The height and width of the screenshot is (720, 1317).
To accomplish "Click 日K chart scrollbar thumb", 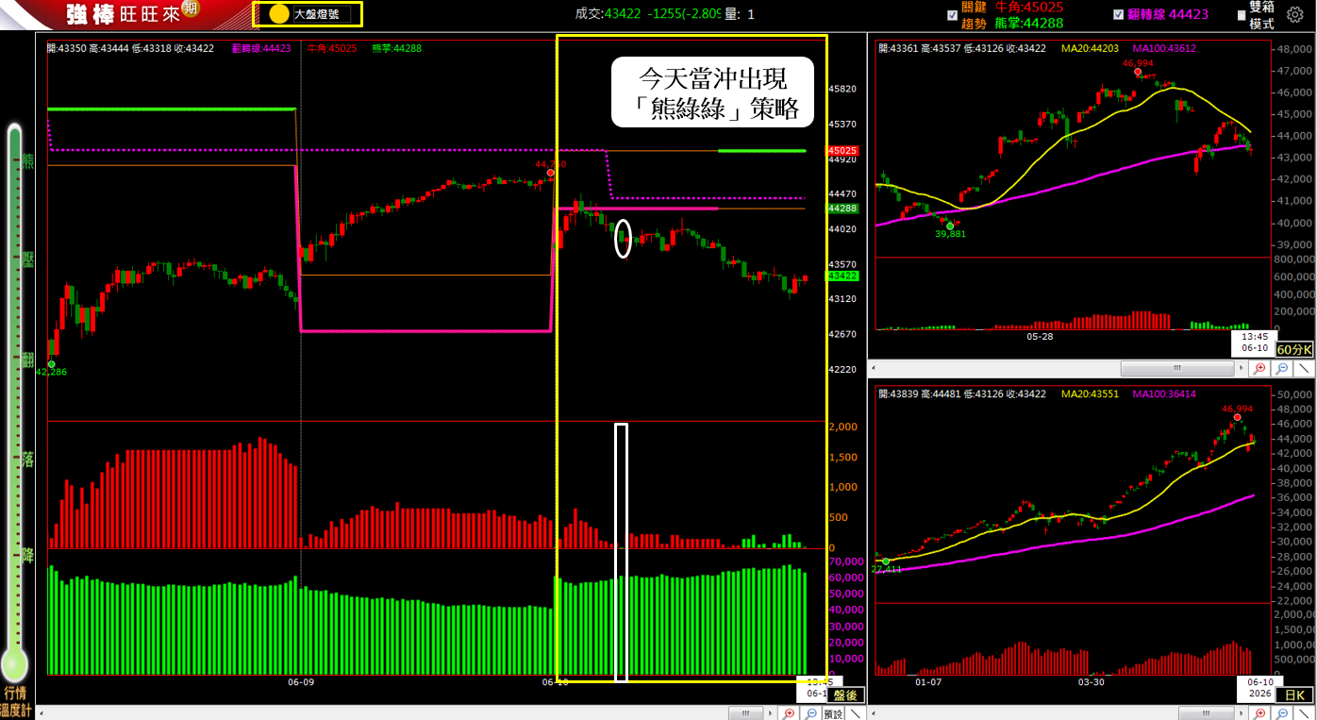I will tap(1208, 713).
